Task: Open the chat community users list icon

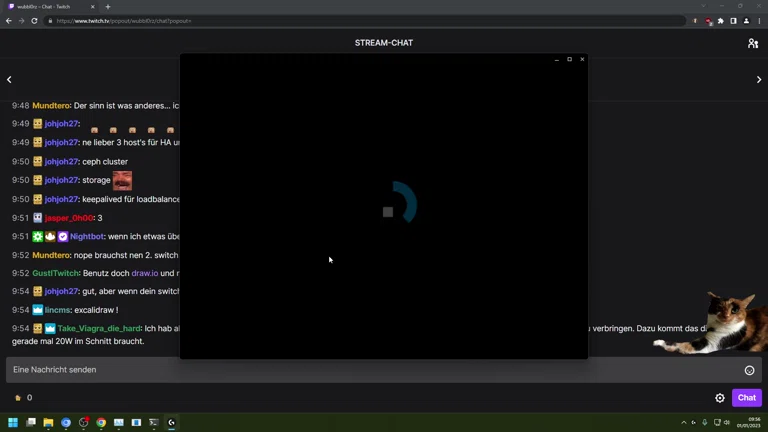Action: [752, 43]
